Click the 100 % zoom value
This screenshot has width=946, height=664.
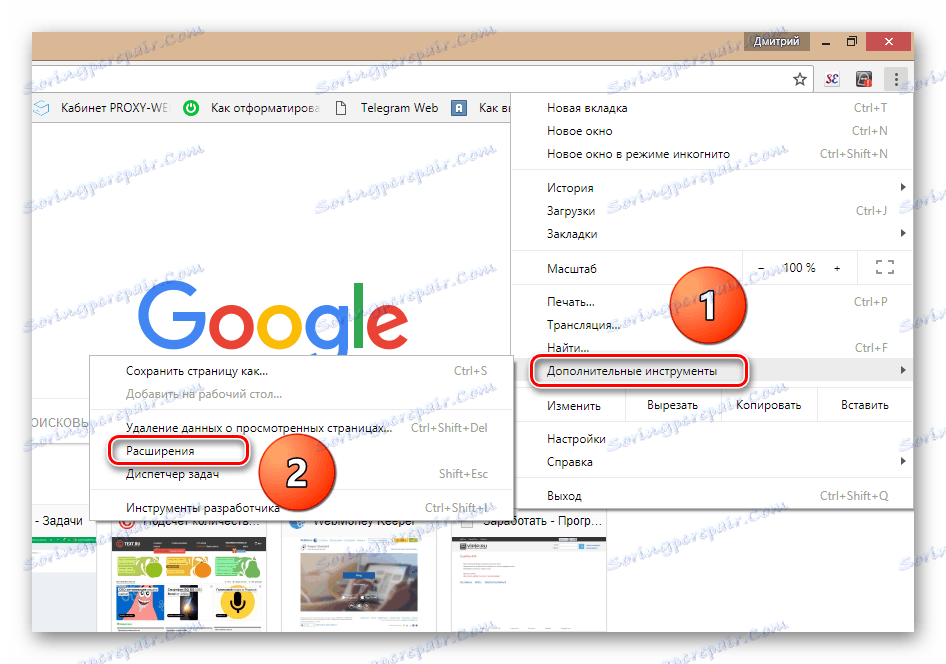tap(799, 268)
